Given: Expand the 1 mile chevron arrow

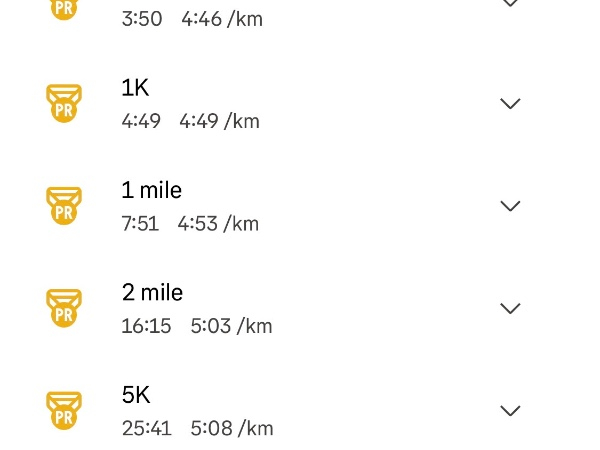Looking at the screenshot, I should click(x=510, y=206).
